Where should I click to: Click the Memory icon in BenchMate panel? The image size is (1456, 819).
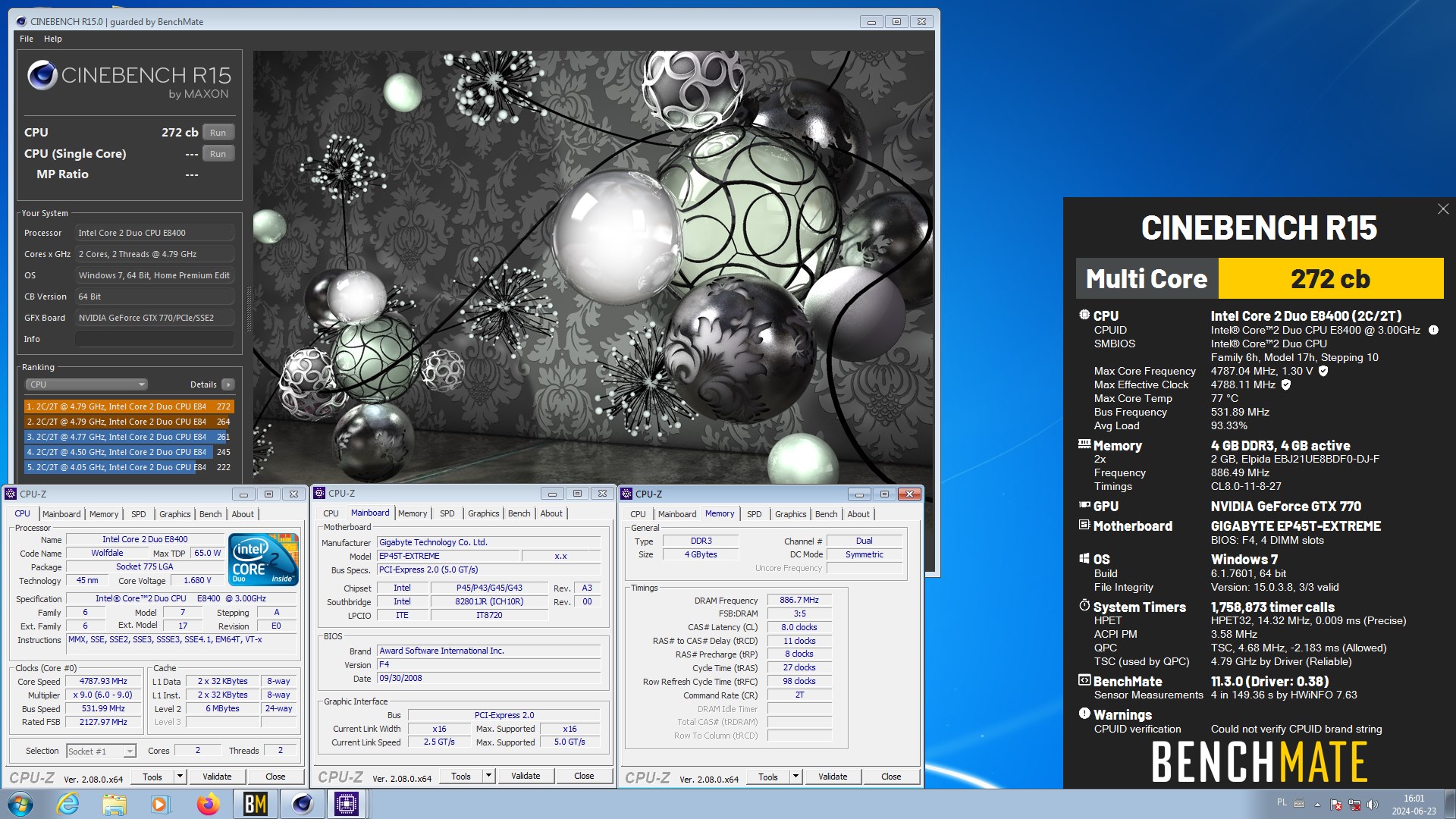pos(1084,444)
